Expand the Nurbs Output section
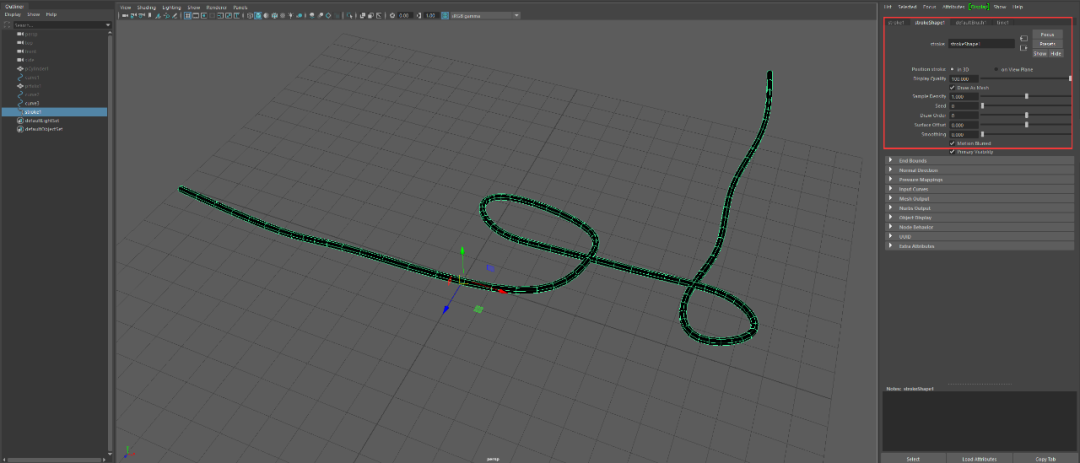 (x=978, y=208)
